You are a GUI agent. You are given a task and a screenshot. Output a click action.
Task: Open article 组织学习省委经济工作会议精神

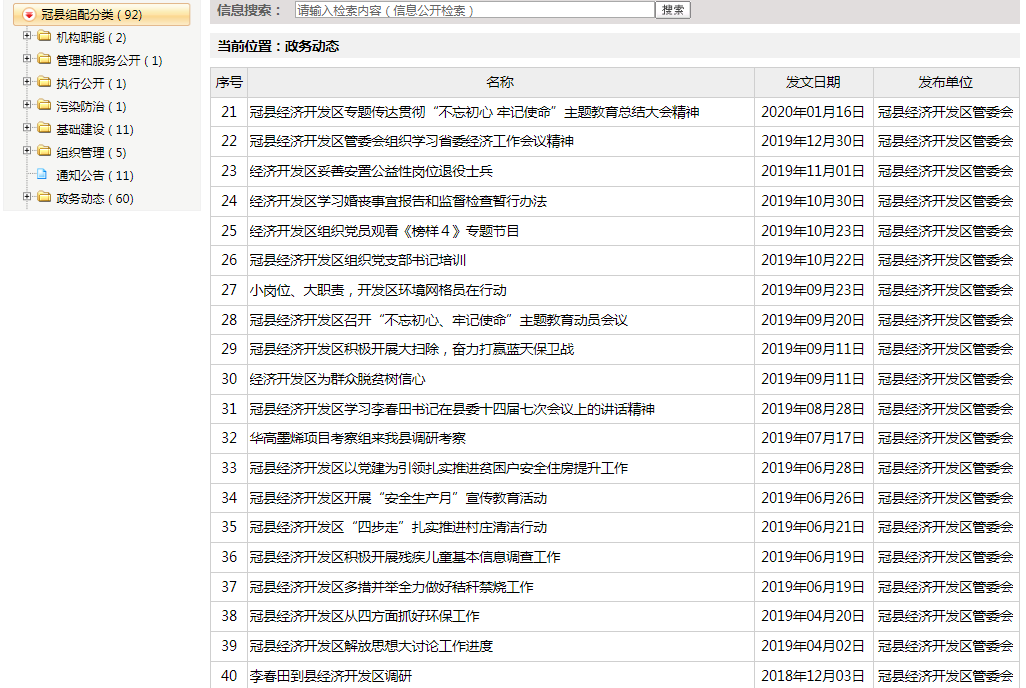(x=412, y=141)
